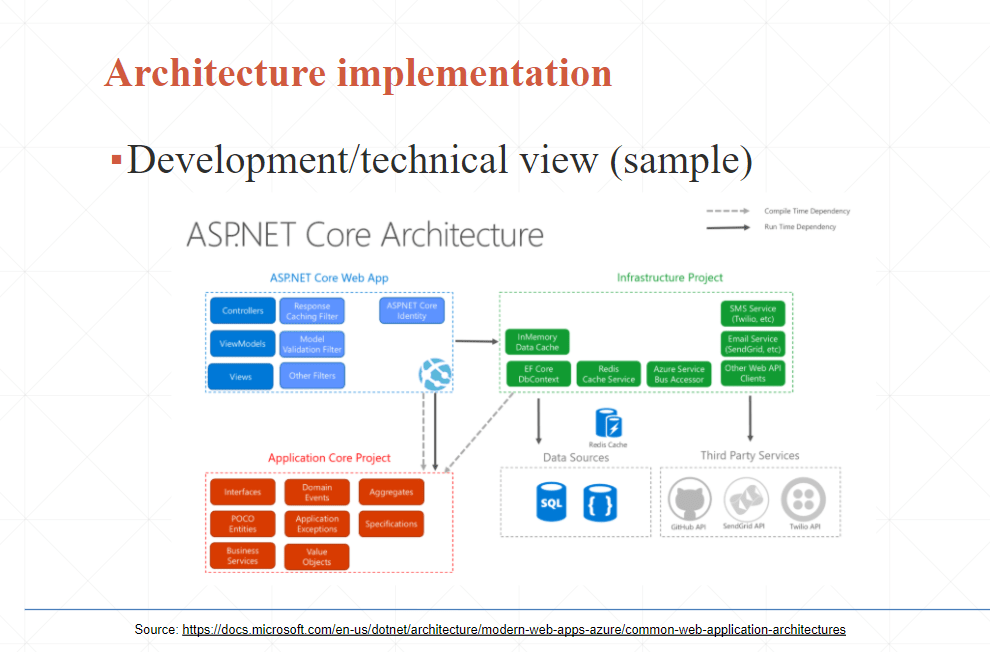Click the 'Data Sources' label
Viewport: 990px width, 652px height.
coord(576,458)
